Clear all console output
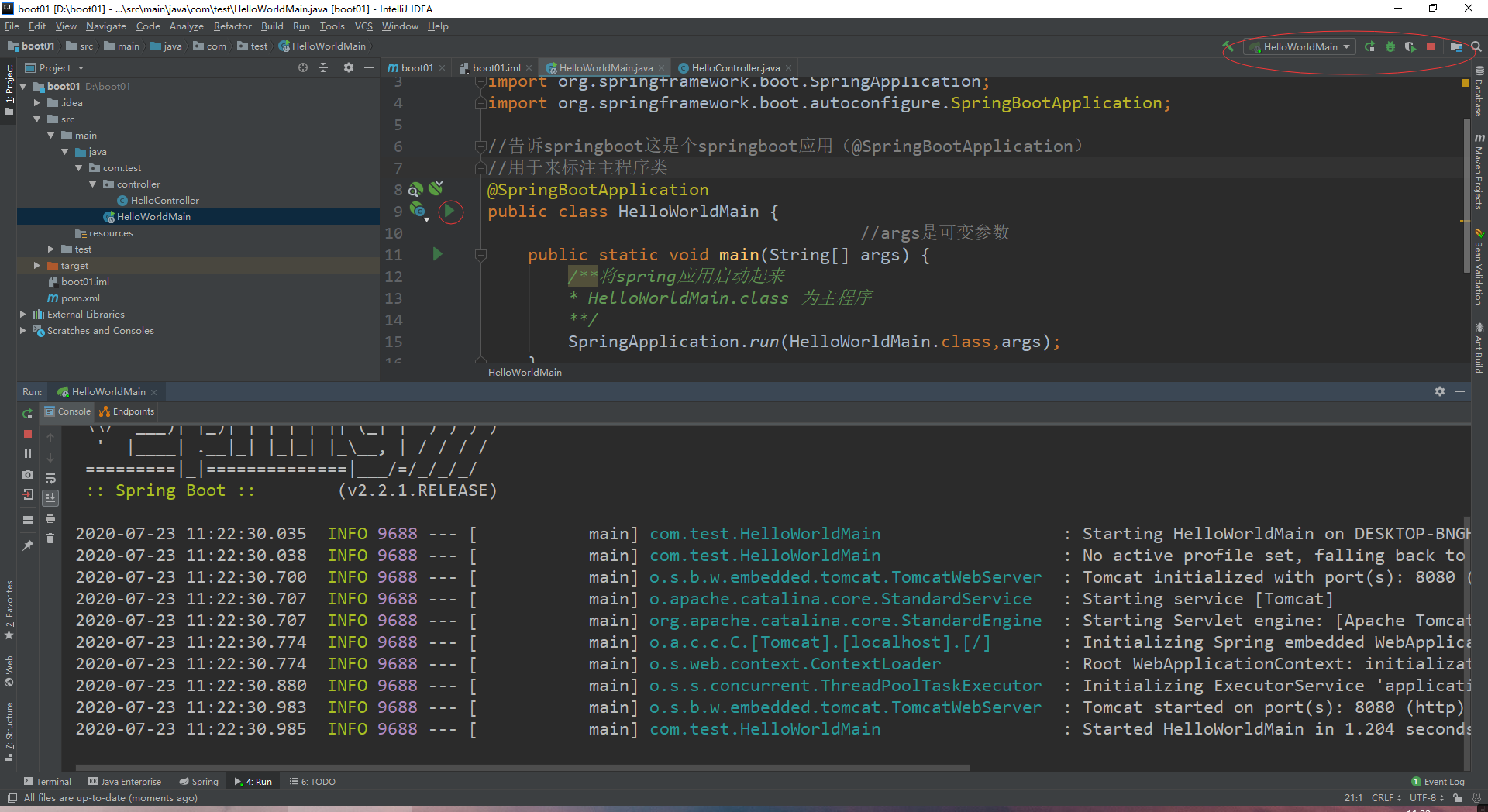Screen dimensions: 1488x812 click(50, 538)
